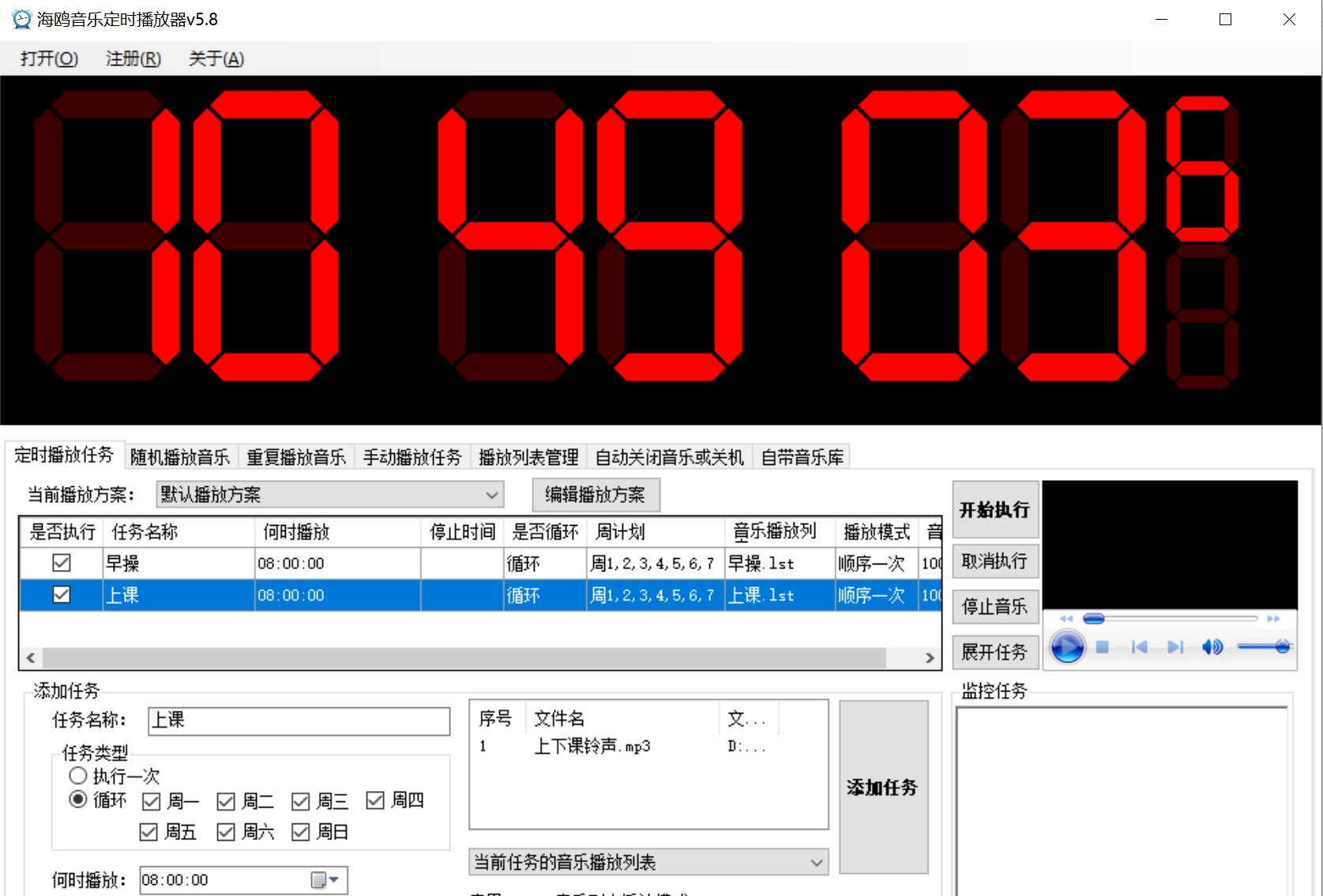Toggle the 周日 weekday checkbox

300,831
